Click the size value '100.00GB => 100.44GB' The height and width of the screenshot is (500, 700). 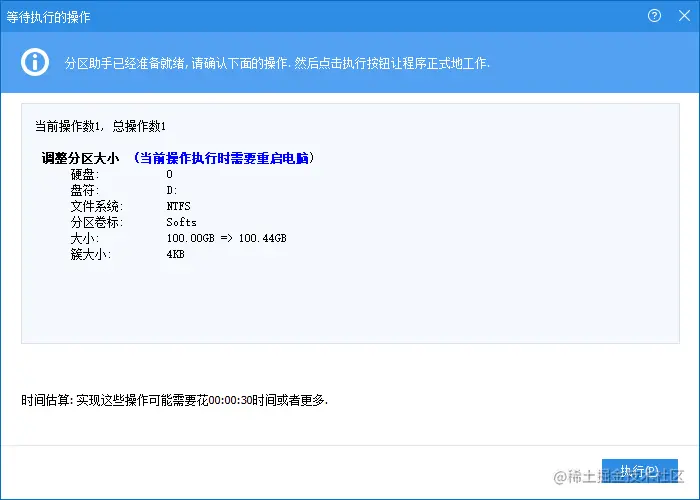tap(226, 238)
